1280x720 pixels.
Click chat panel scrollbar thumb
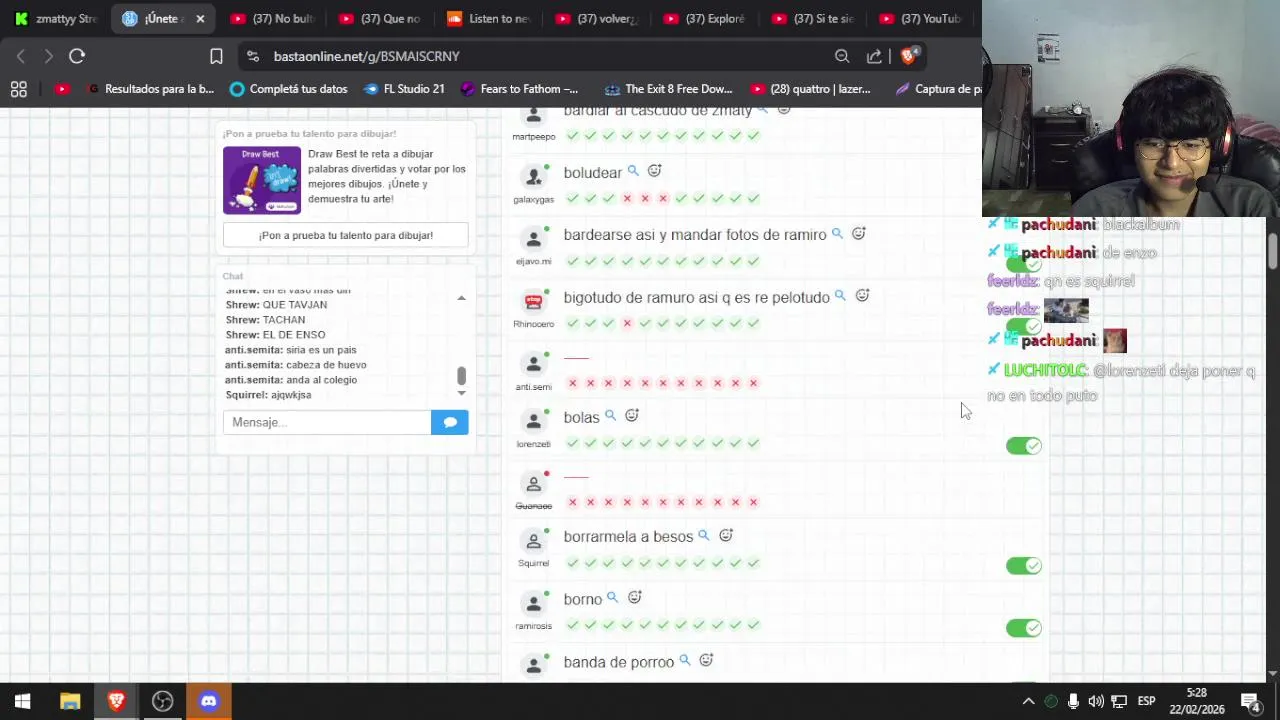pos(461,375)
